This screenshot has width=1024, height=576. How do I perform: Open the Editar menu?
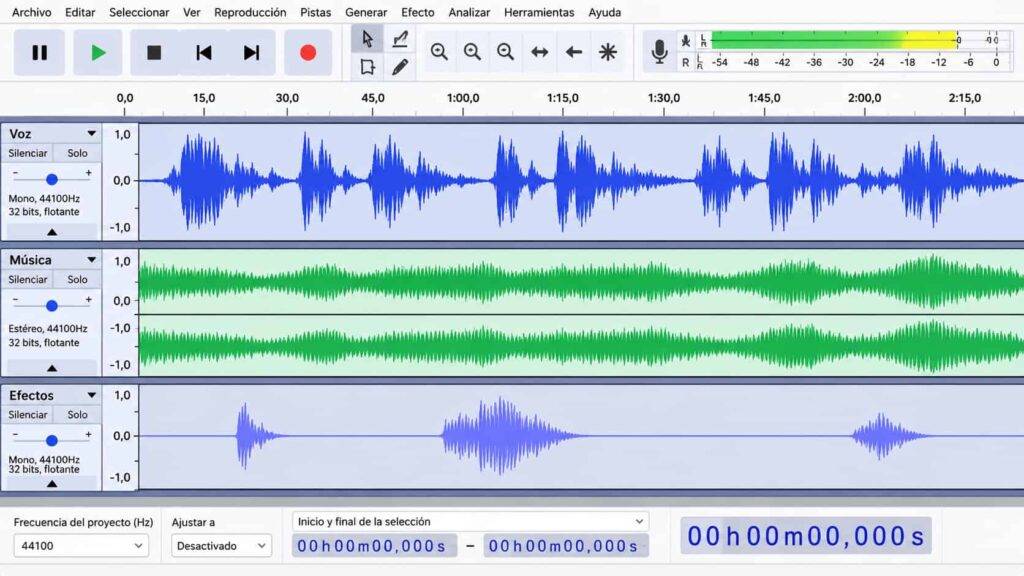[80, 12]
